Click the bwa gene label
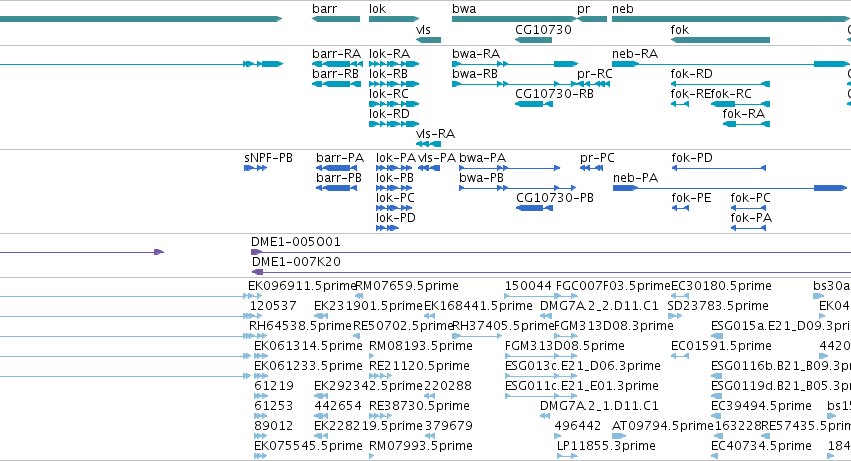 pos(464,9)
